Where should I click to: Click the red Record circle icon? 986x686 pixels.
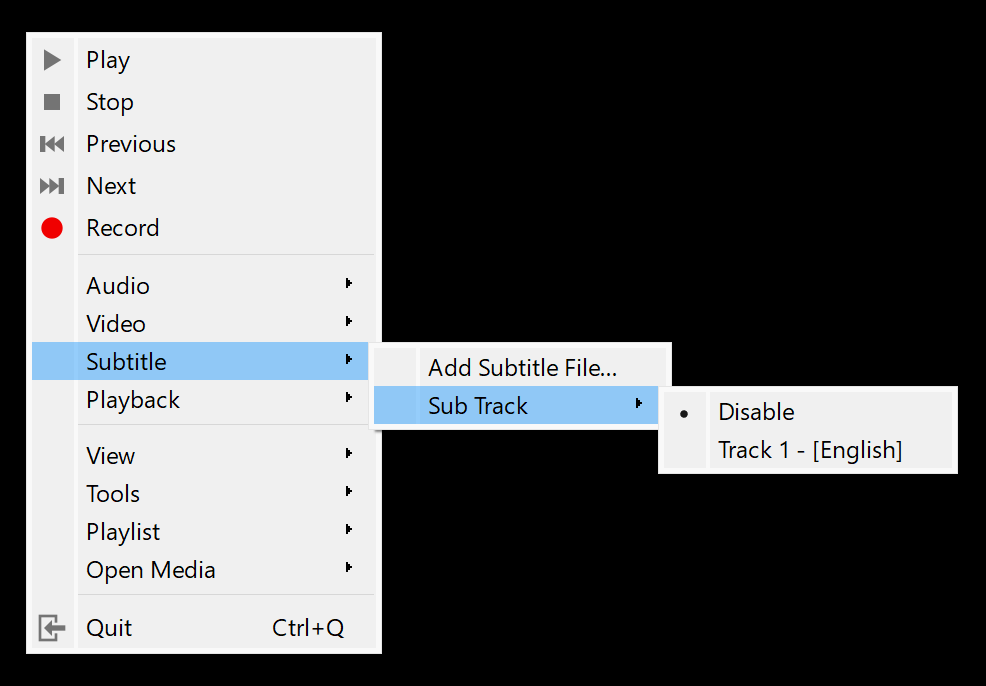(x=52, y=228)
